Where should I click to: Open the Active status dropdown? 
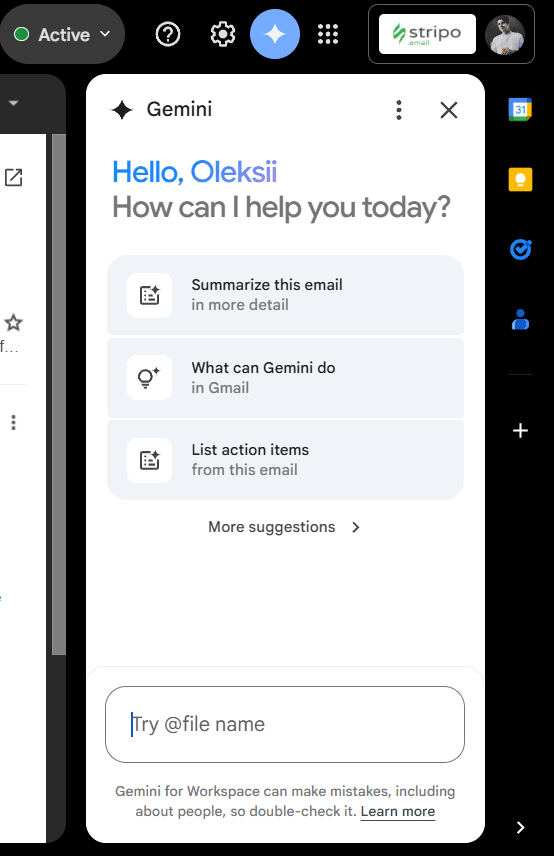[62, 34]
